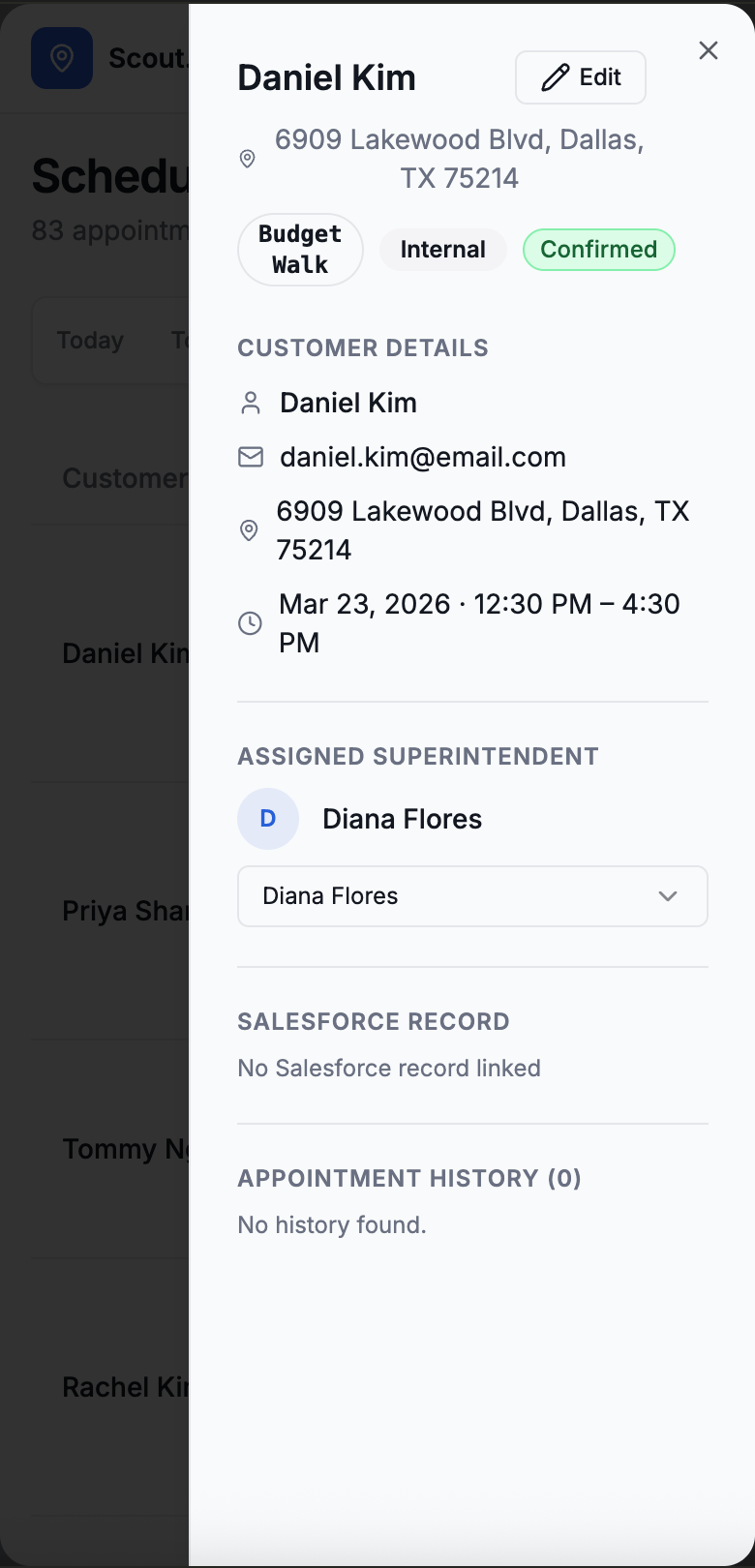
Task: Click Priya row in schedule list
Action: tap(124, 912)
